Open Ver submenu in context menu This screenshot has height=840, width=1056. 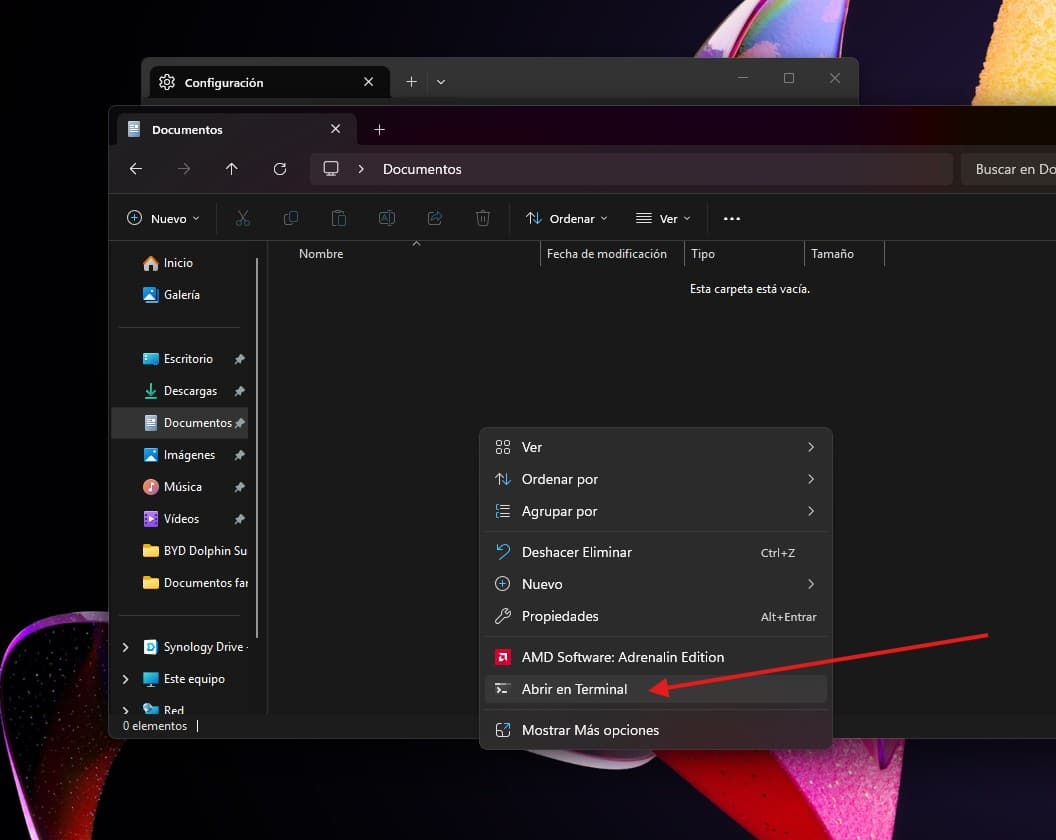pyautogui.click(x=655, y=447)
